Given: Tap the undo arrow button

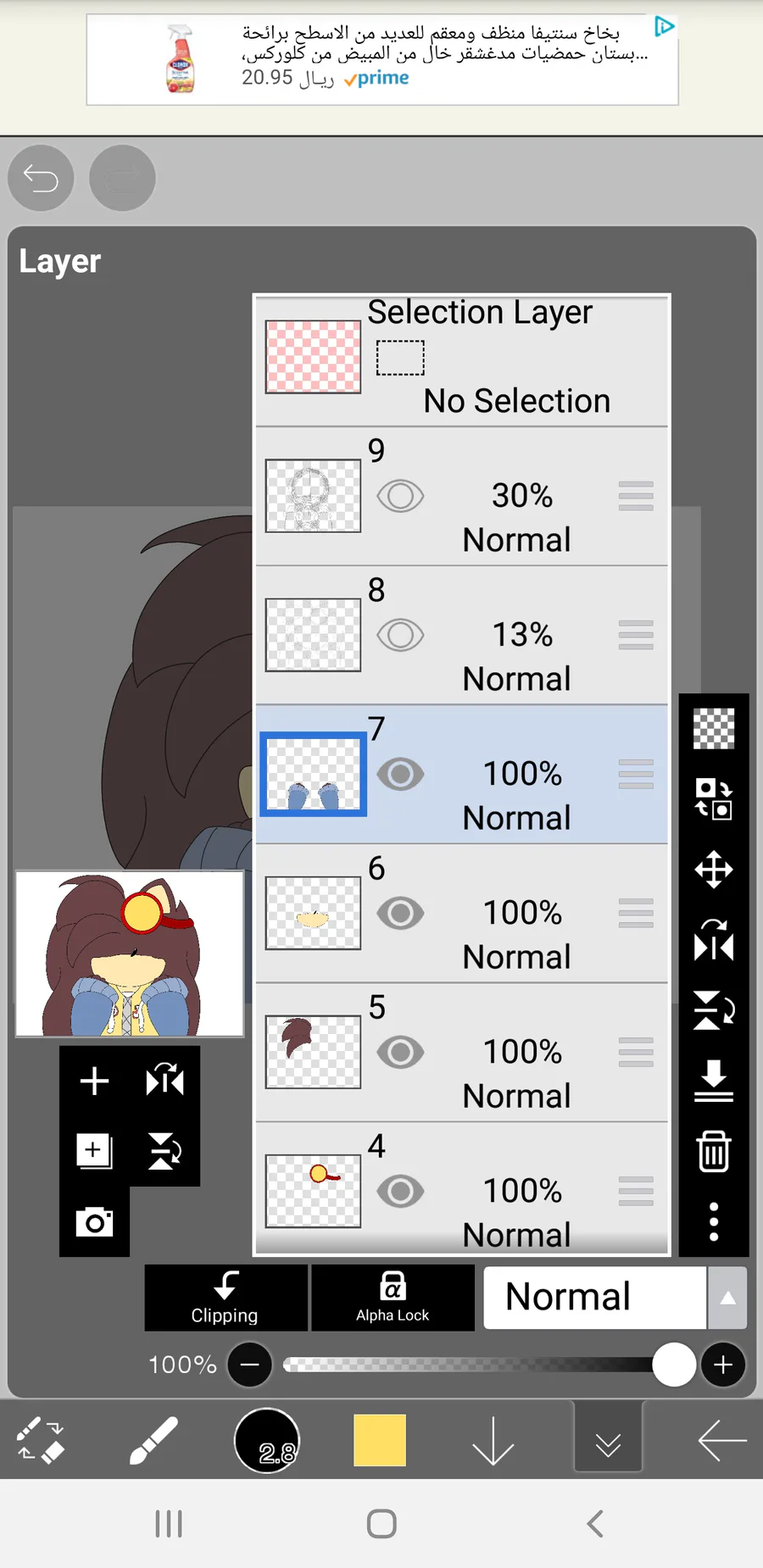Looking at the screenshot, I should [41, 178].
